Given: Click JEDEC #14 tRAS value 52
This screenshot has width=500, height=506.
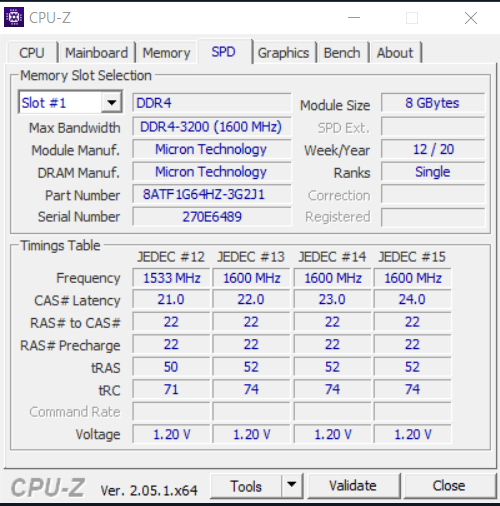Looking at the screenshot, I should pos(332,367).
